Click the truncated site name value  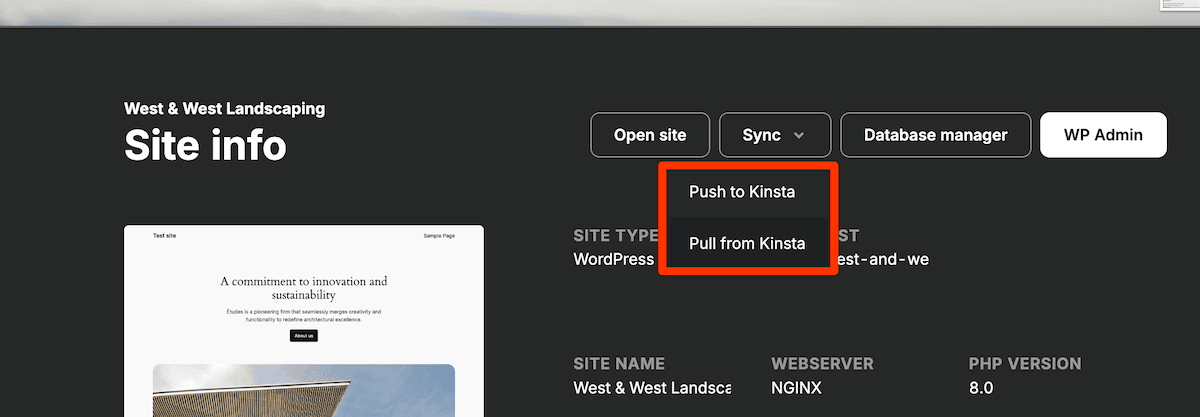[x=651, y=388]
